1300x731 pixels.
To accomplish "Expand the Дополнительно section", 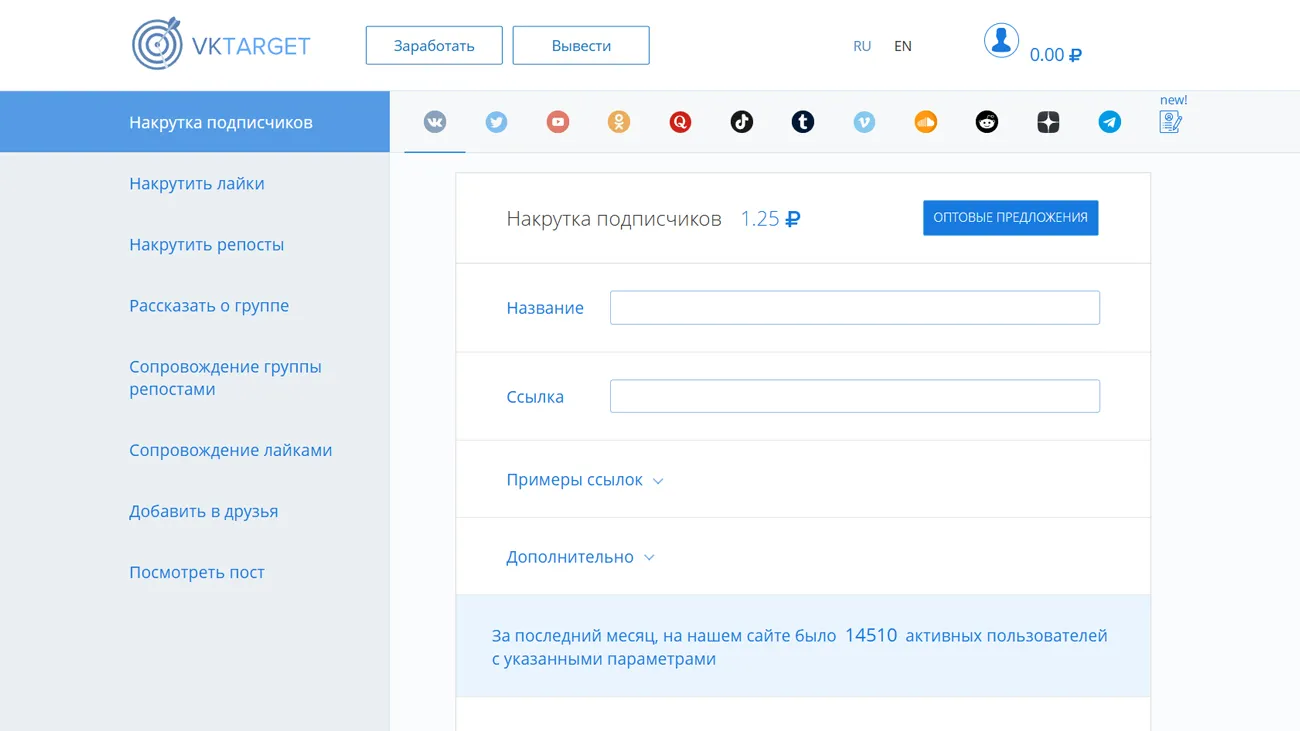I will coord(580,557).
